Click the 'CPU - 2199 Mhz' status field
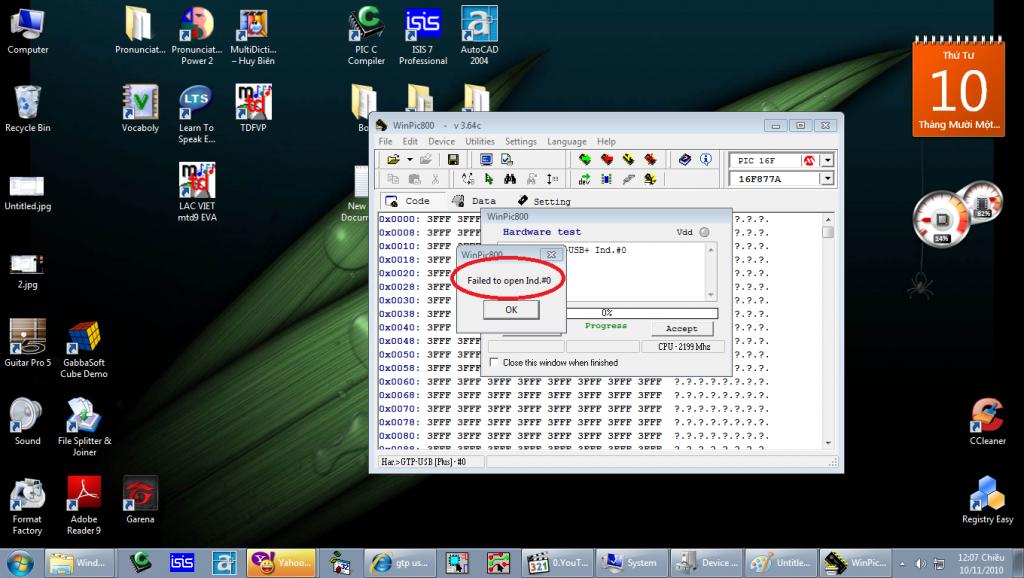The image size is (1024, 578). tap(684, 347)
